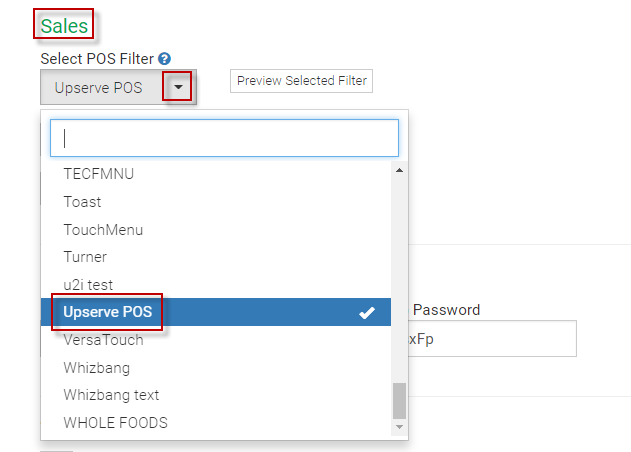
Task: Pick Turner from the dropdown list
Action: [x=85, y=257]
